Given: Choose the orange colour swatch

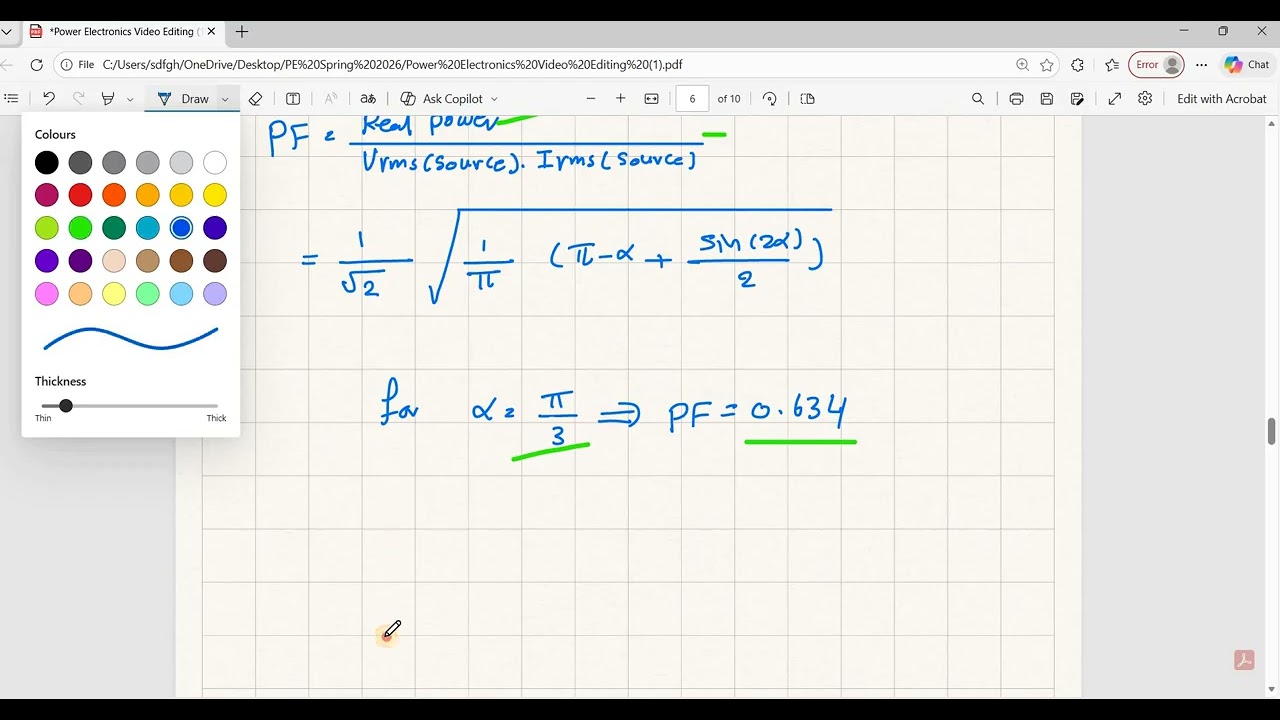Looking at the screenshot, I should (x=114, y=195).
